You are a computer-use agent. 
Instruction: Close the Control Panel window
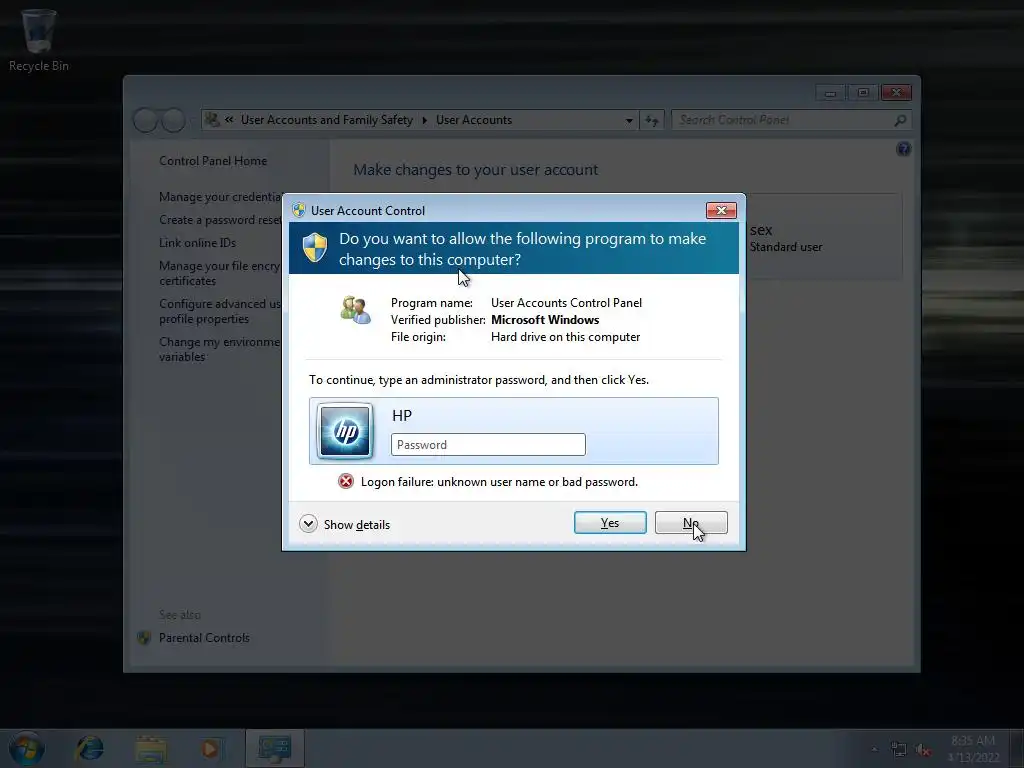(896, 93)
